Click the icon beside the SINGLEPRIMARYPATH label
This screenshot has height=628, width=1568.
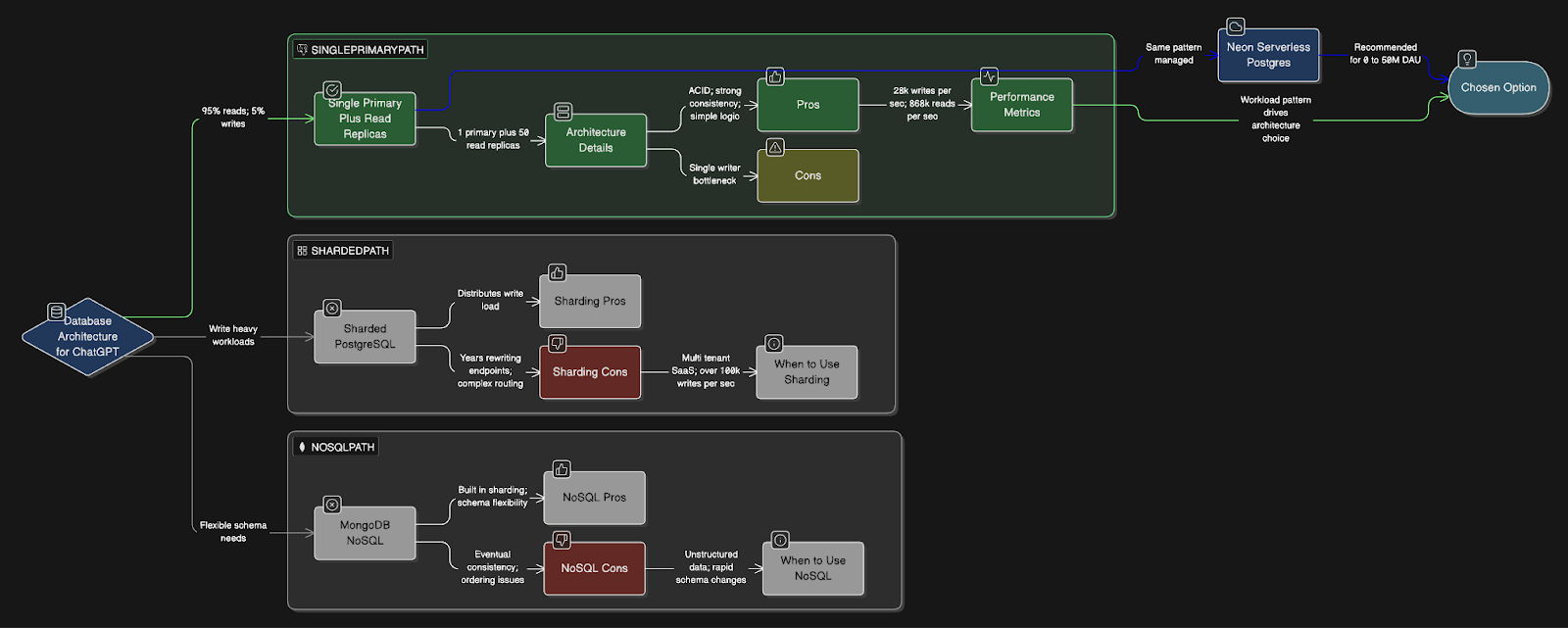[302, 49]
